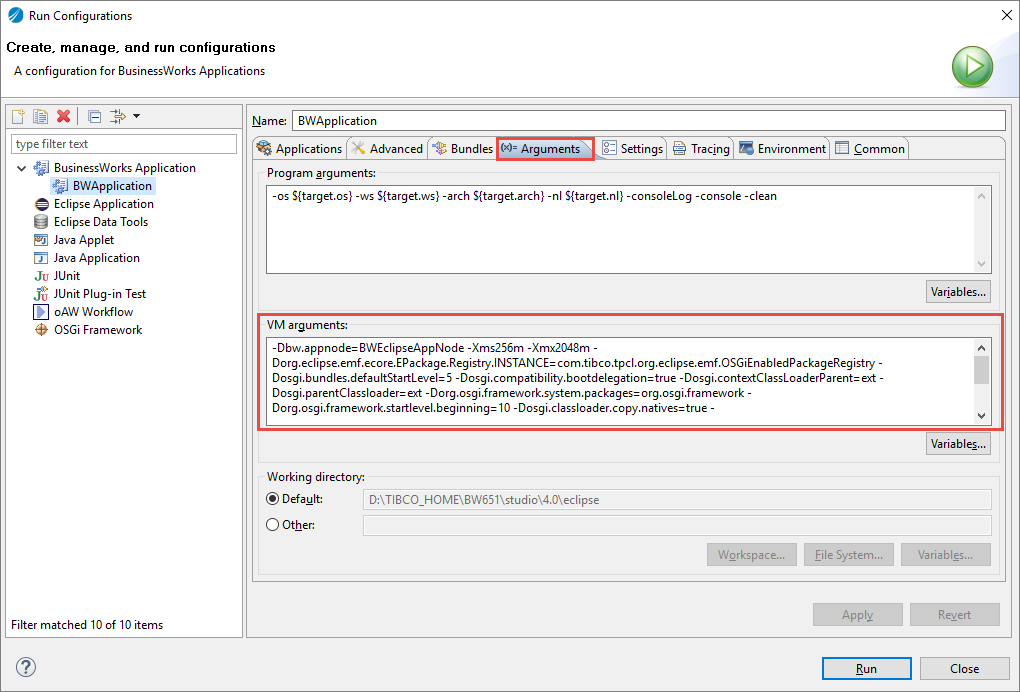Switch to the Settings tab
This screenshot has width=1020, height=692.
coord(632,149)
